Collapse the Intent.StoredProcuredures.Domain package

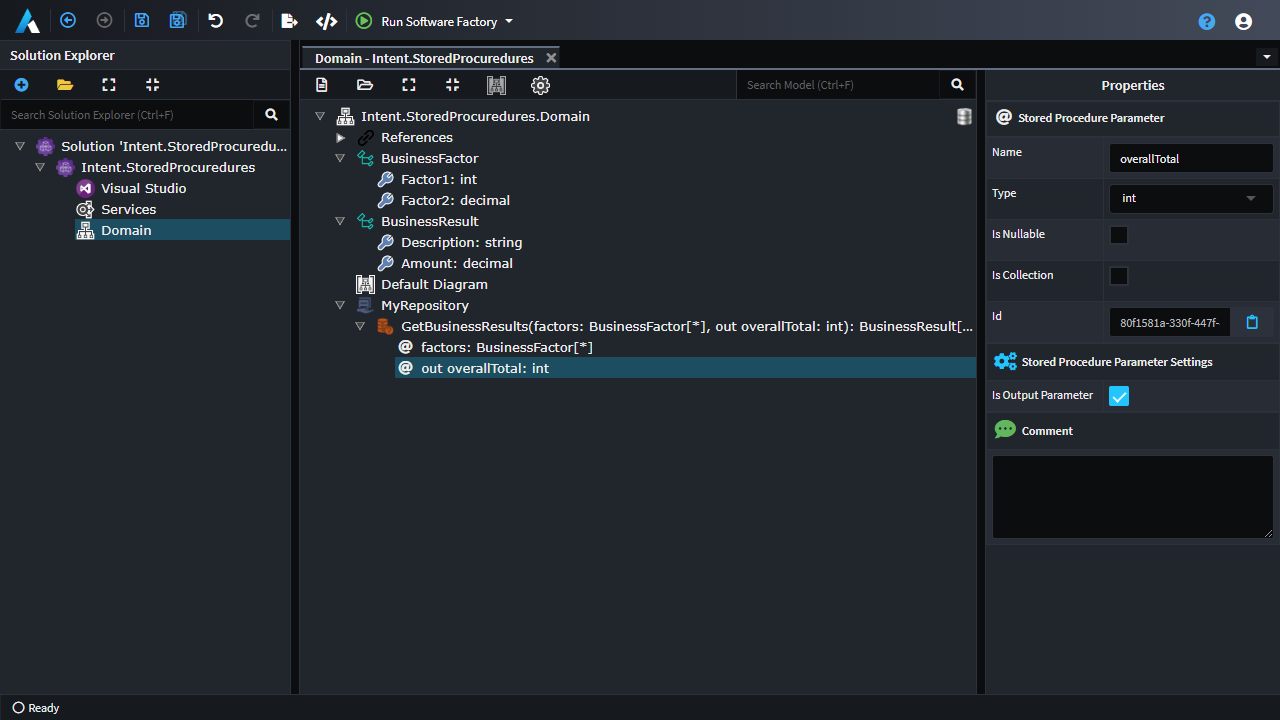click(320, 116)
